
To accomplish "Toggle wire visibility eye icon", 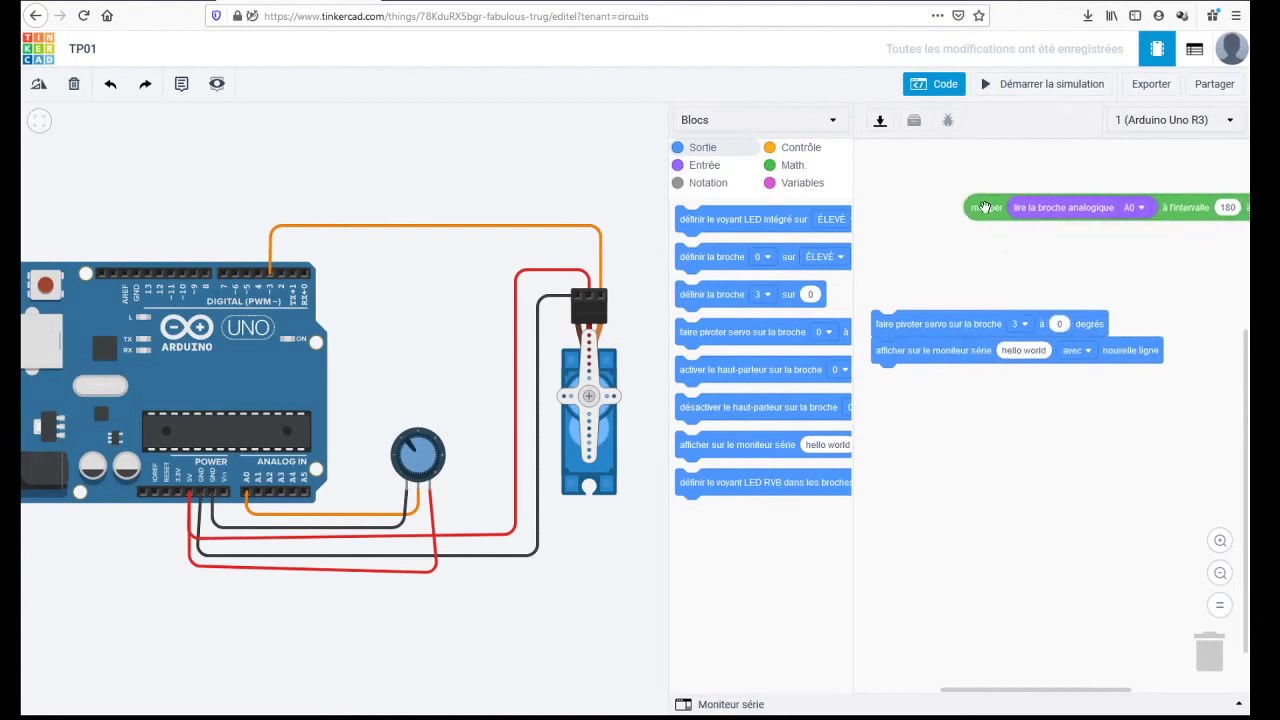I will tap(217, 84).
